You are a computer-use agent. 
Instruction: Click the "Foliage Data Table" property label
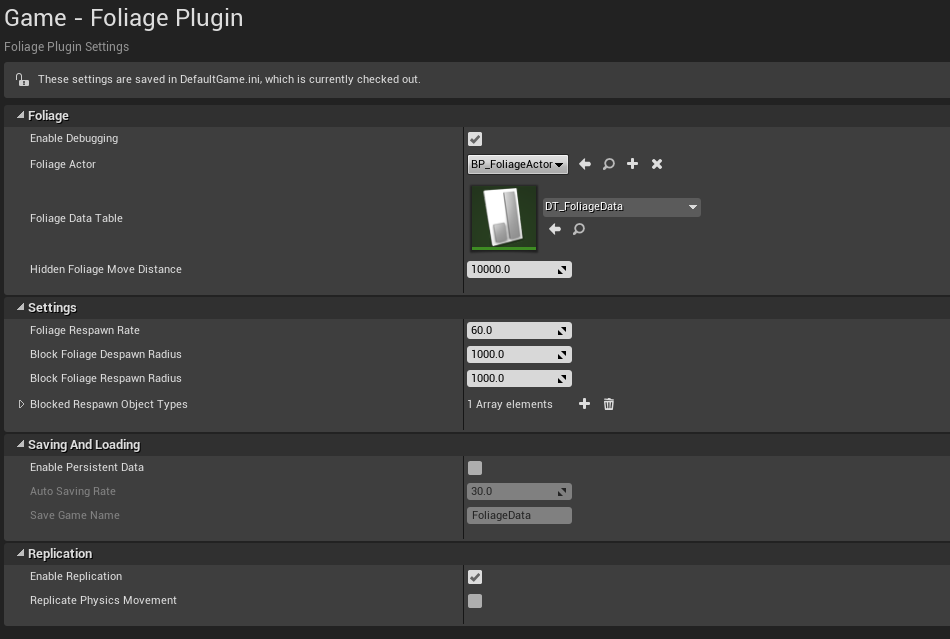tap(76, 218)
